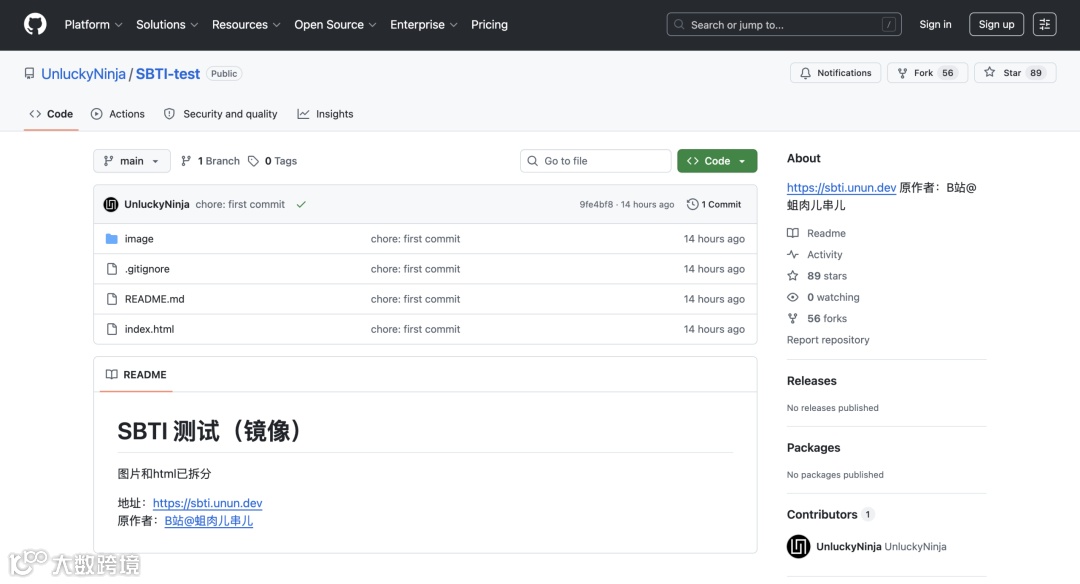Open the .gitignore file

[x=147, y=269]
